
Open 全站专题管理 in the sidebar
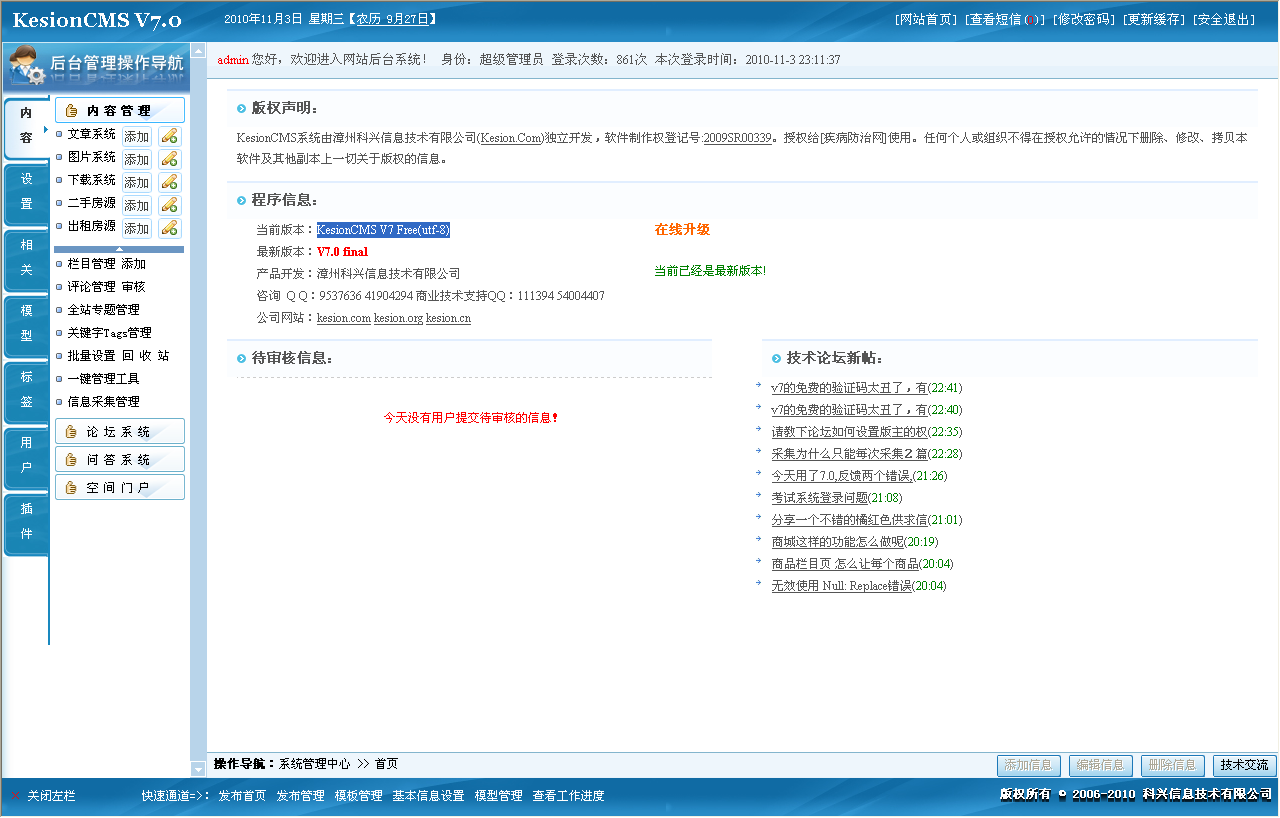103,310
